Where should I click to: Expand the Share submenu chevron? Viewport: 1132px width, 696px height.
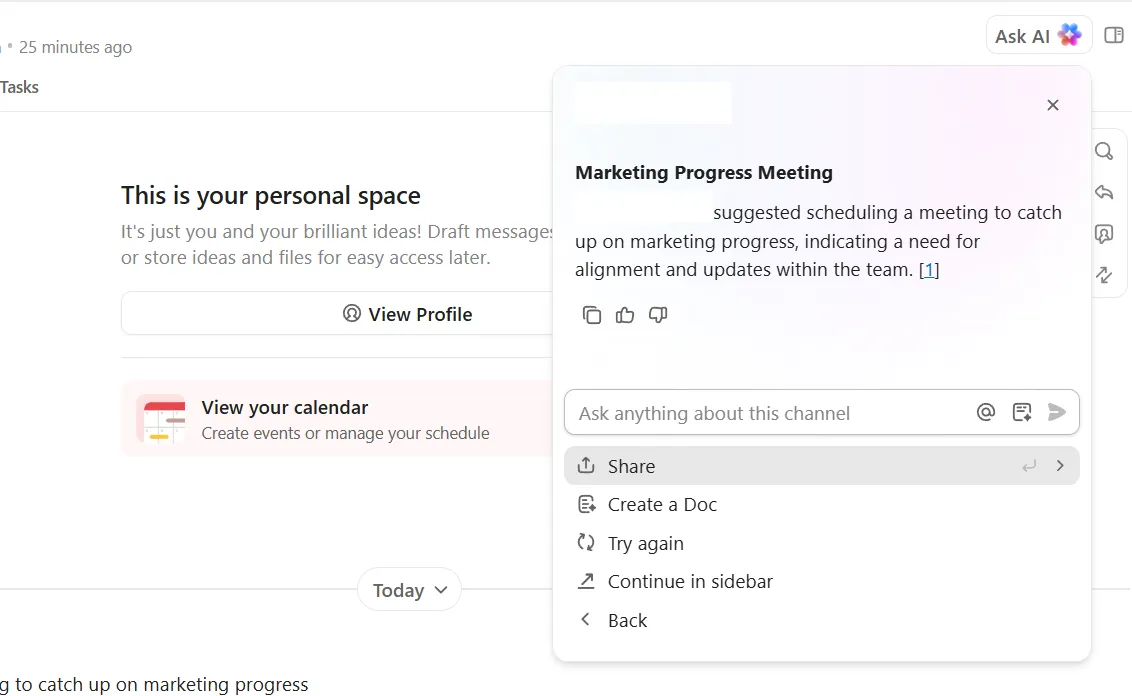[1060, 466]
